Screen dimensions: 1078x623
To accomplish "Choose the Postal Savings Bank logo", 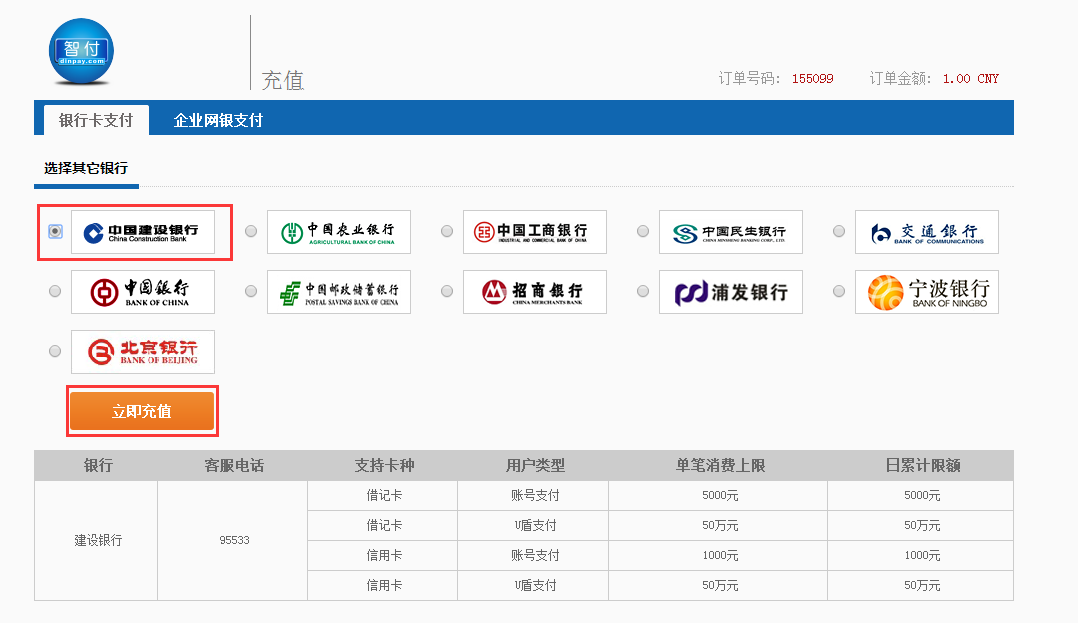I will pyautogui.click(x=339, y=292).
